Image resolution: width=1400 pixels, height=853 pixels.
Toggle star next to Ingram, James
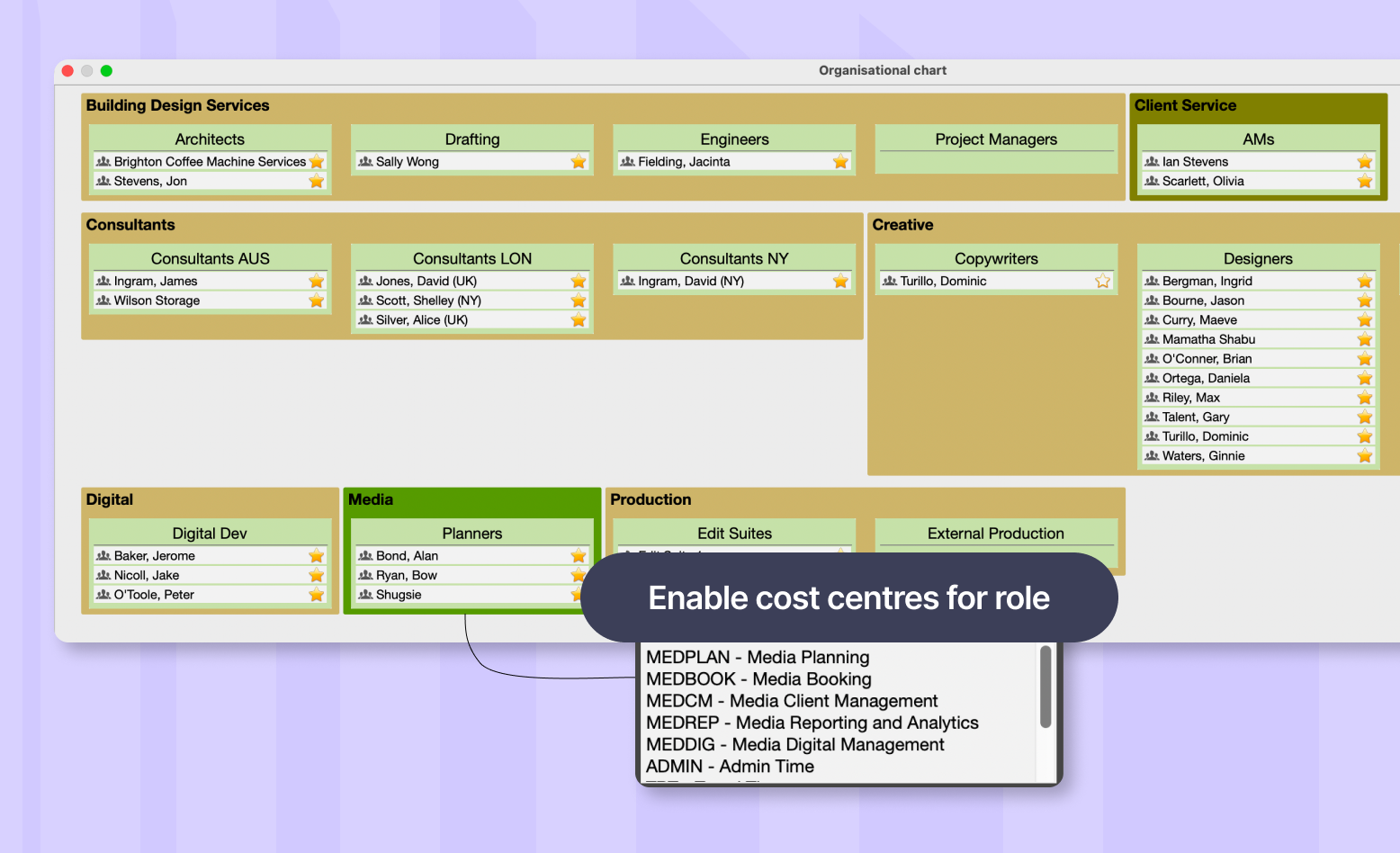(317, 282)
